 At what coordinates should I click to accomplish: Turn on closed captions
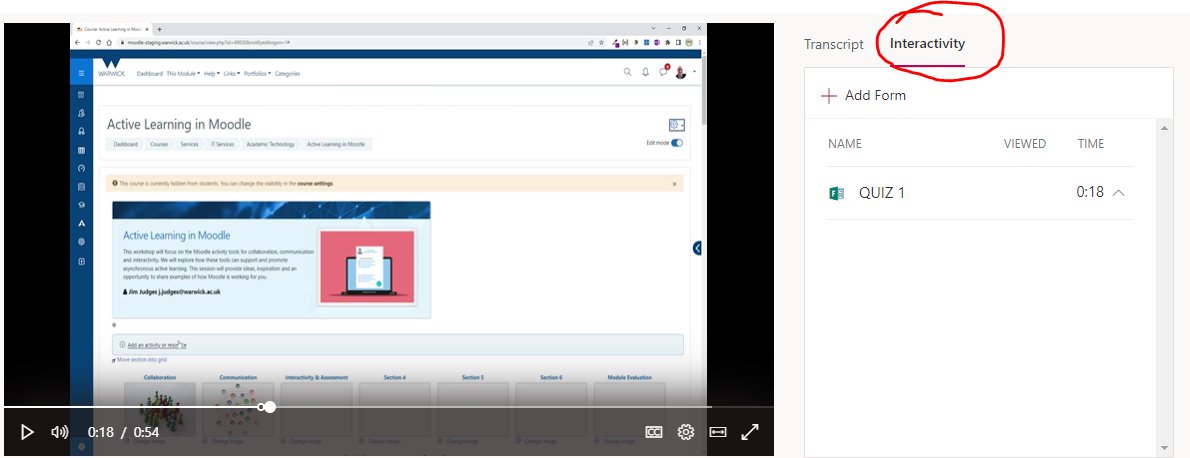tap(653, 432)
